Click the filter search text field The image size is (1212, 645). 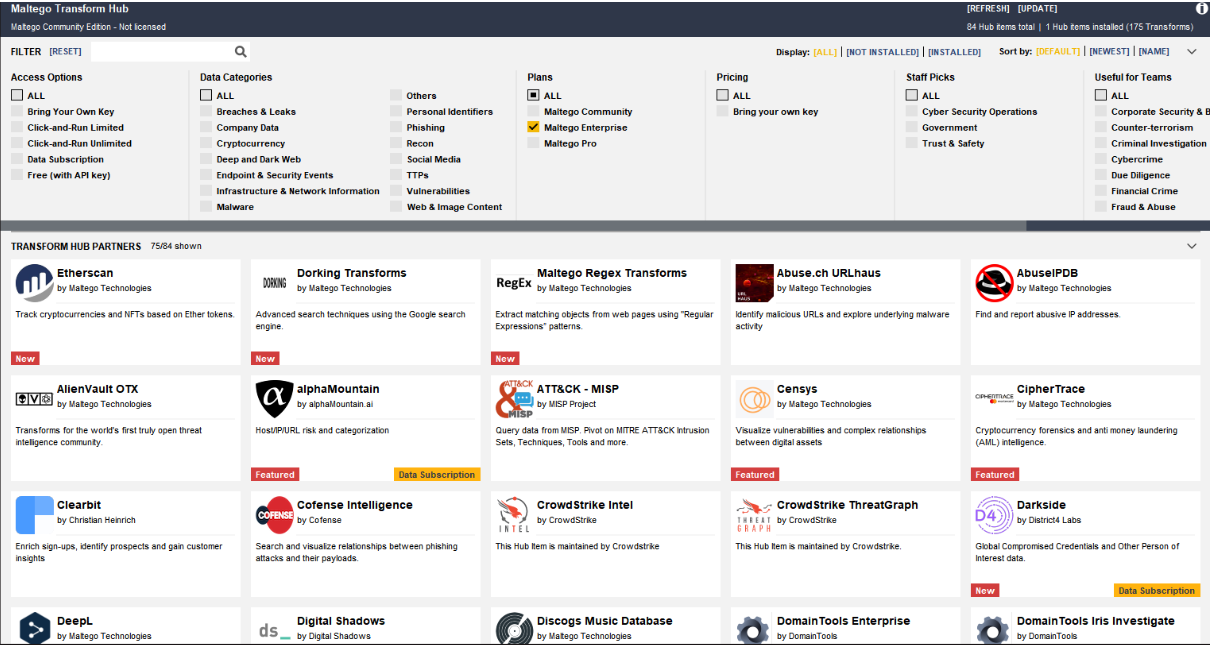pos(160,51)
